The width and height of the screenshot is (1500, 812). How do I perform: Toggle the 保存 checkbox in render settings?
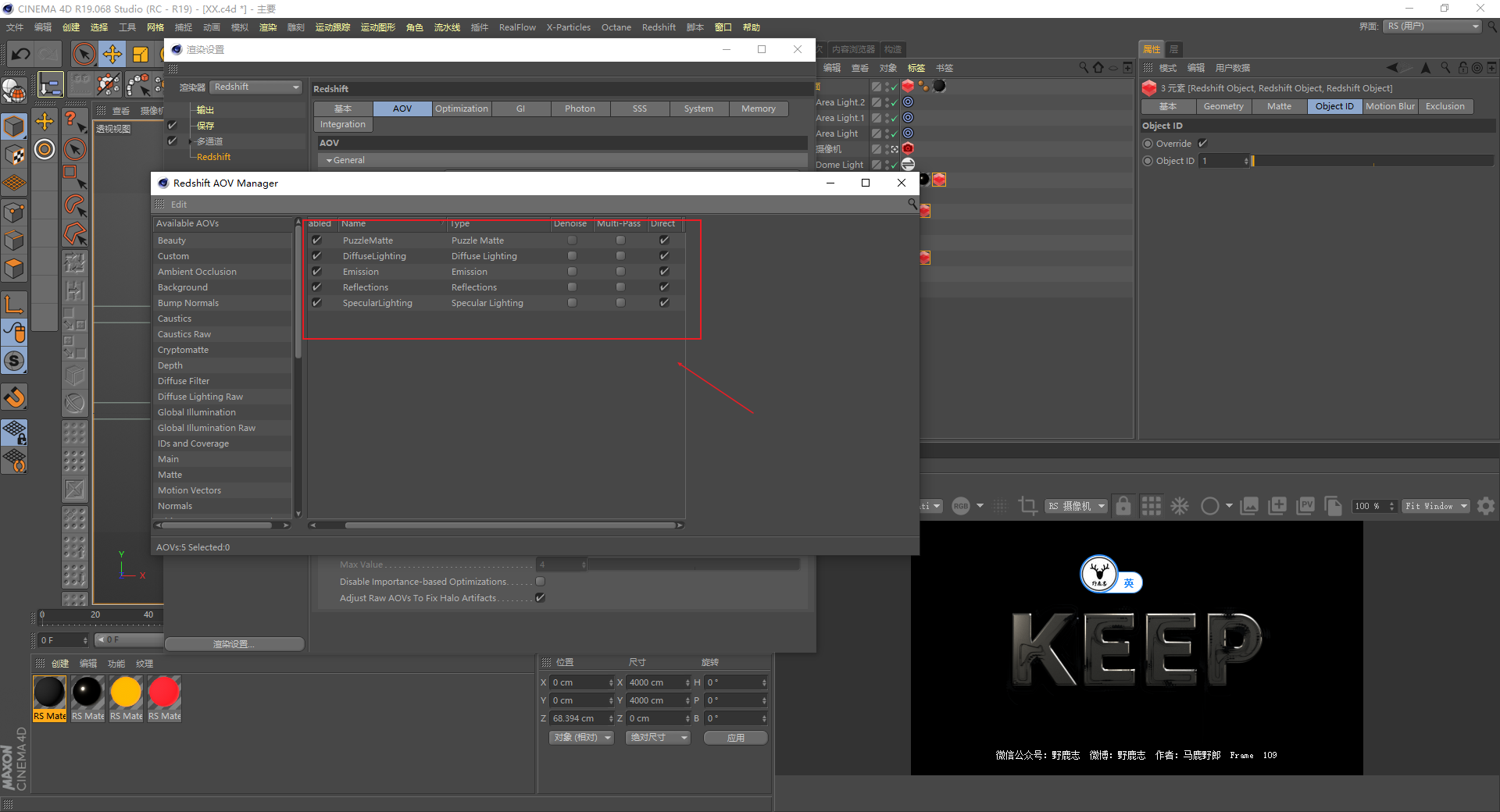173,126
